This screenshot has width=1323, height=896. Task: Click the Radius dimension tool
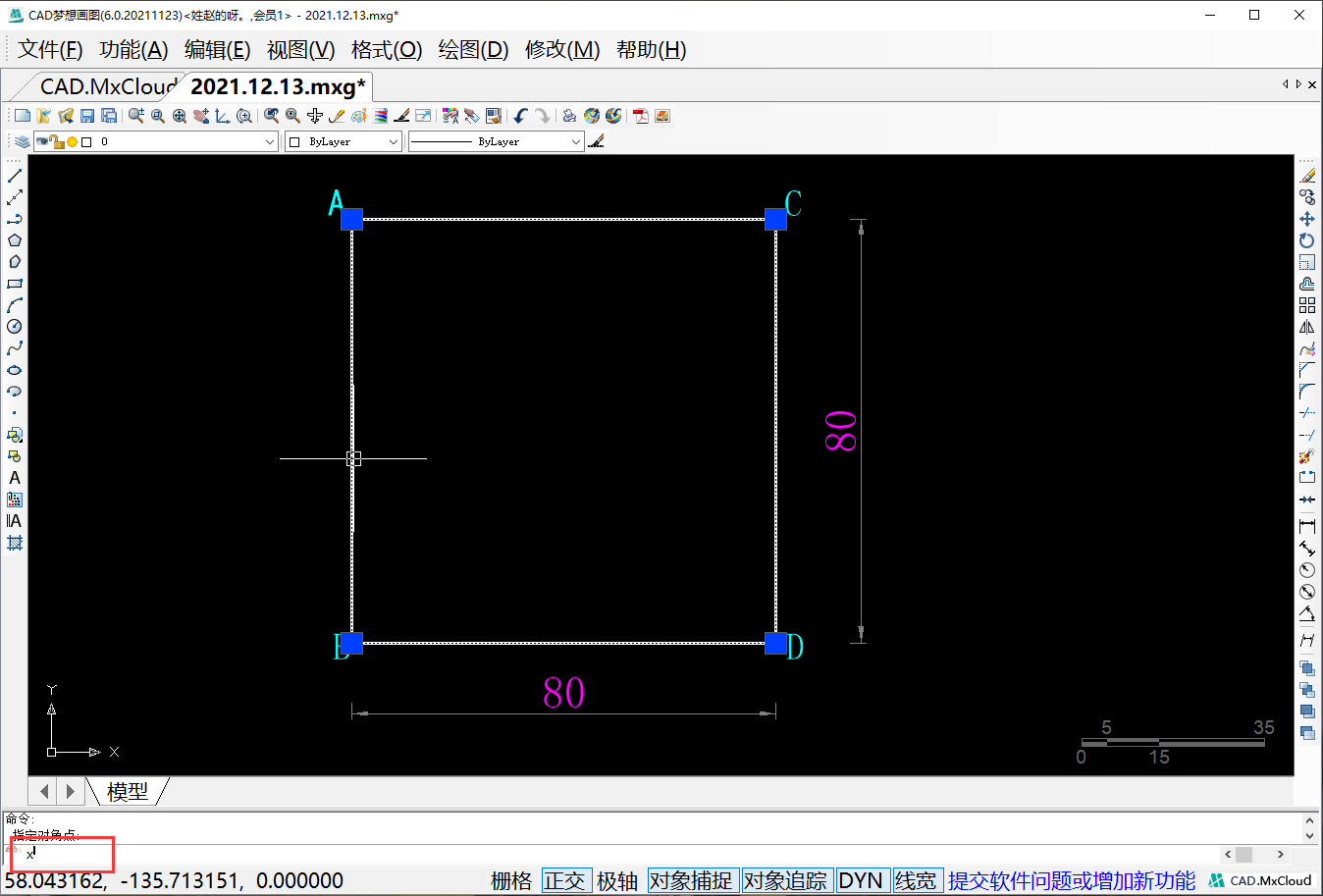pos(1307,570)
